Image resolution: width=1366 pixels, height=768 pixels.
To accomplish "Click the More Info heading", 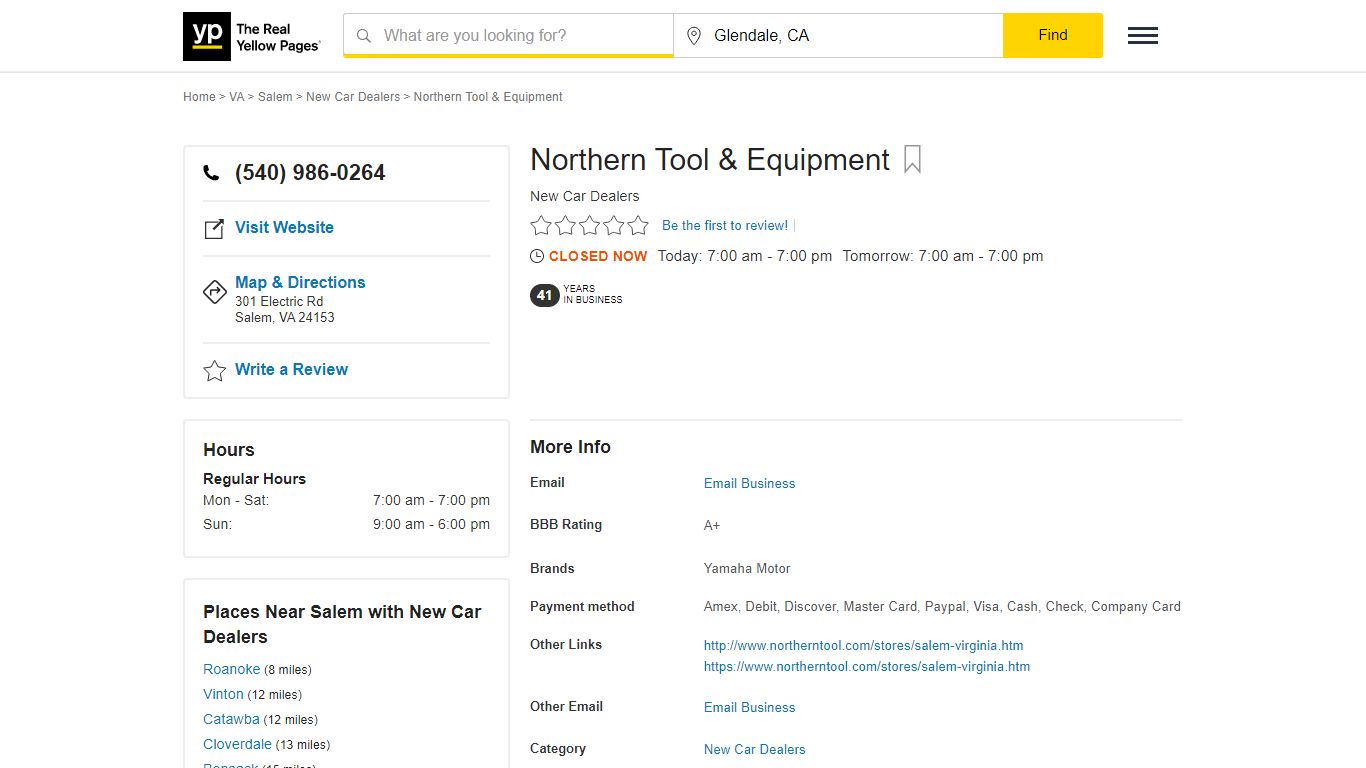I will [x=570, y=447].
